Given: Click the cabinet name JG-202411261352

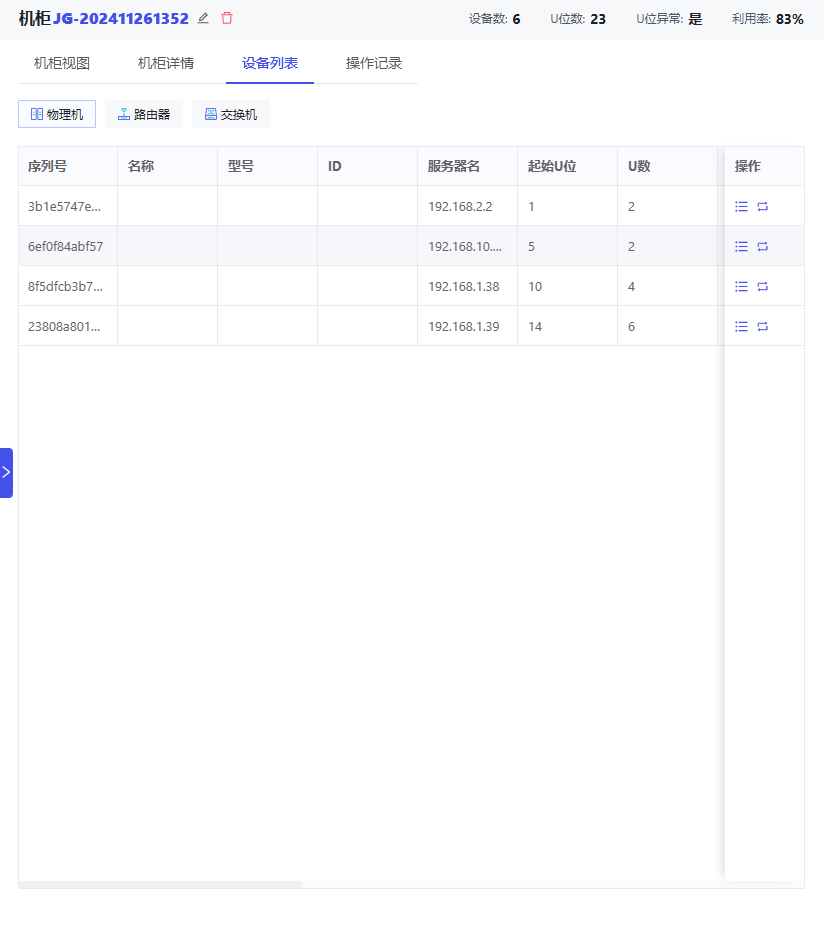Looking at the screenshot, I should [121, 19].
